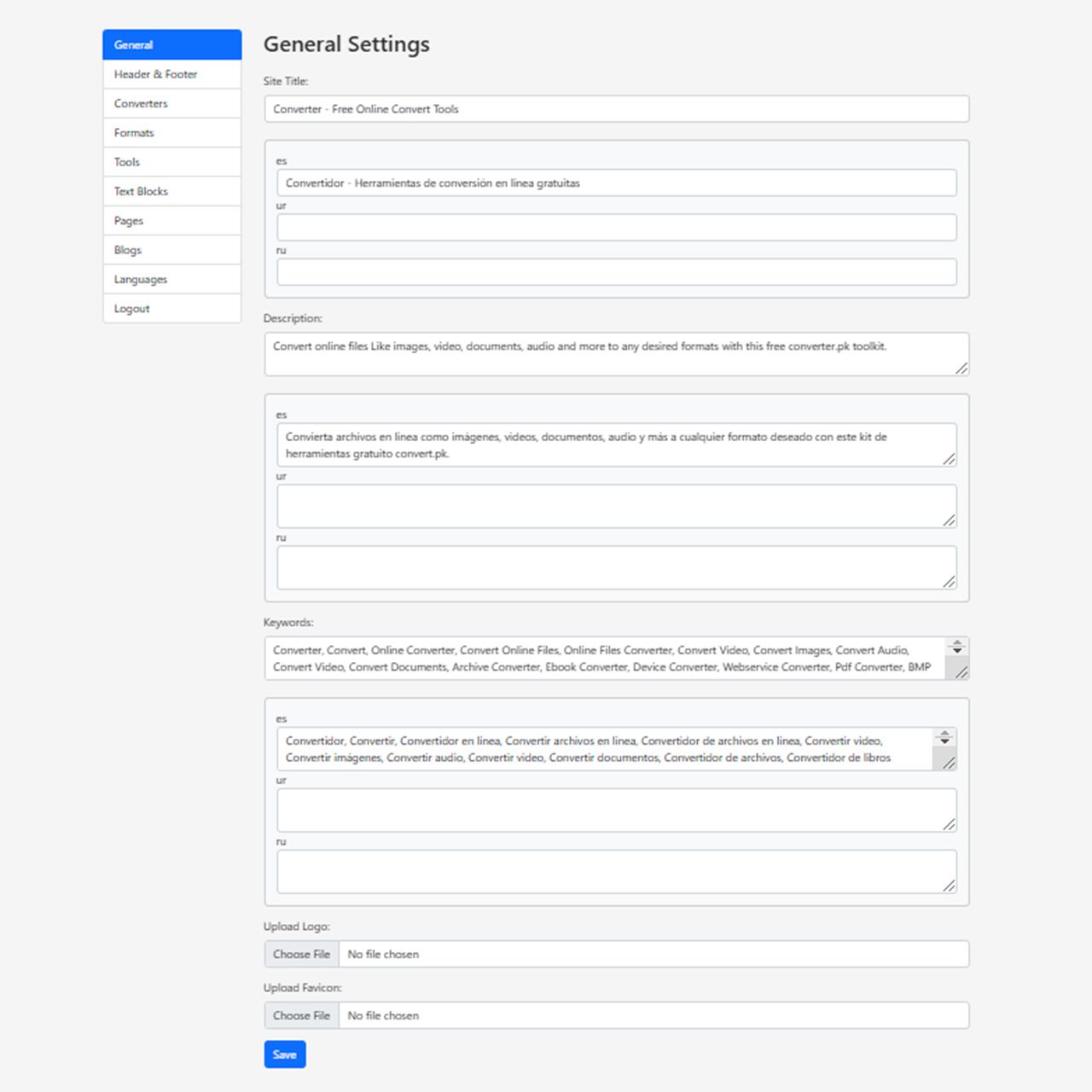Image resolution: width=1092 pixels, height=1092 pixels.
Task: Click the ru Keywords resize handle
Action: (949, 886)
